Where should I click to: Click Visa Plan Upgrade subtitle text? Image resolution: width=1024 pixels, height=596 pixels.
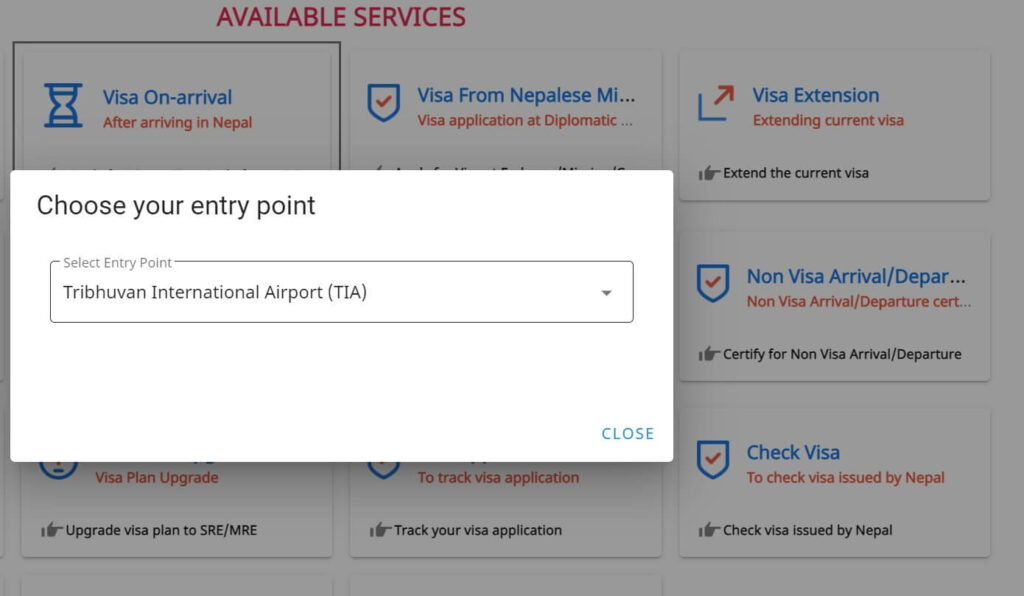[157, 477]
